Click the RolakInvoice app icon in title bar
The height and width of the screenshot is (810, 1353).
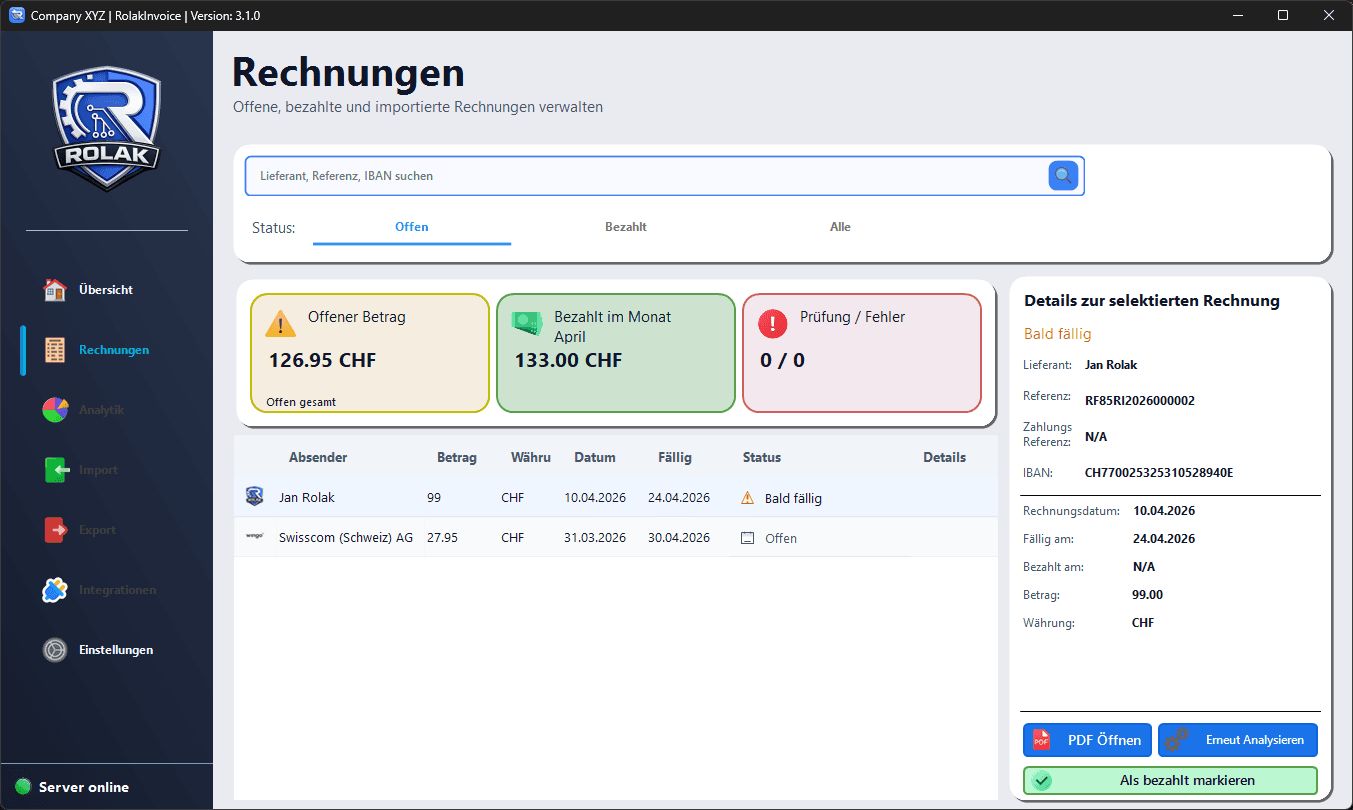(x=16, y=15)
